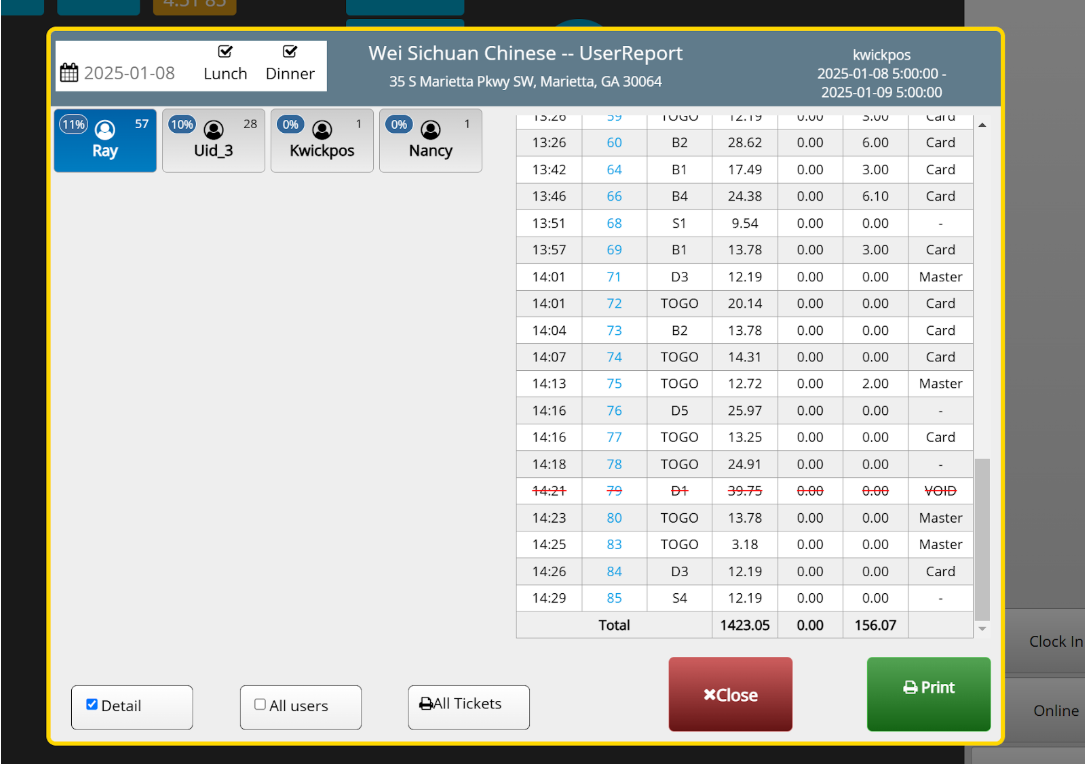The height and width of the screenshot is (764, 1085).
Task: Open the calendar date picker icon
Action: coord(69,73)
